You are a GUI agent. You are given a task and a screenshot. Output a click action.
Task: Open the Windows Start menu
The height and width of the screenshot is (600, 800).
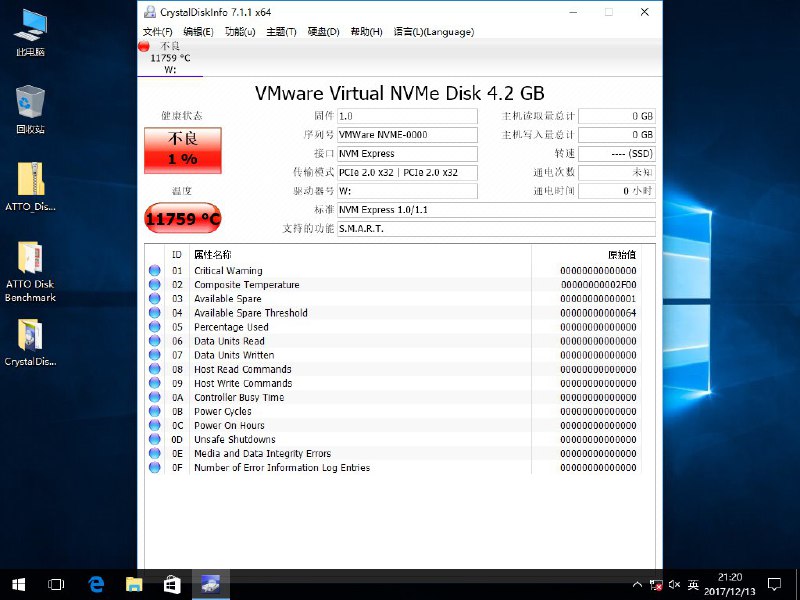pos(18,584)
